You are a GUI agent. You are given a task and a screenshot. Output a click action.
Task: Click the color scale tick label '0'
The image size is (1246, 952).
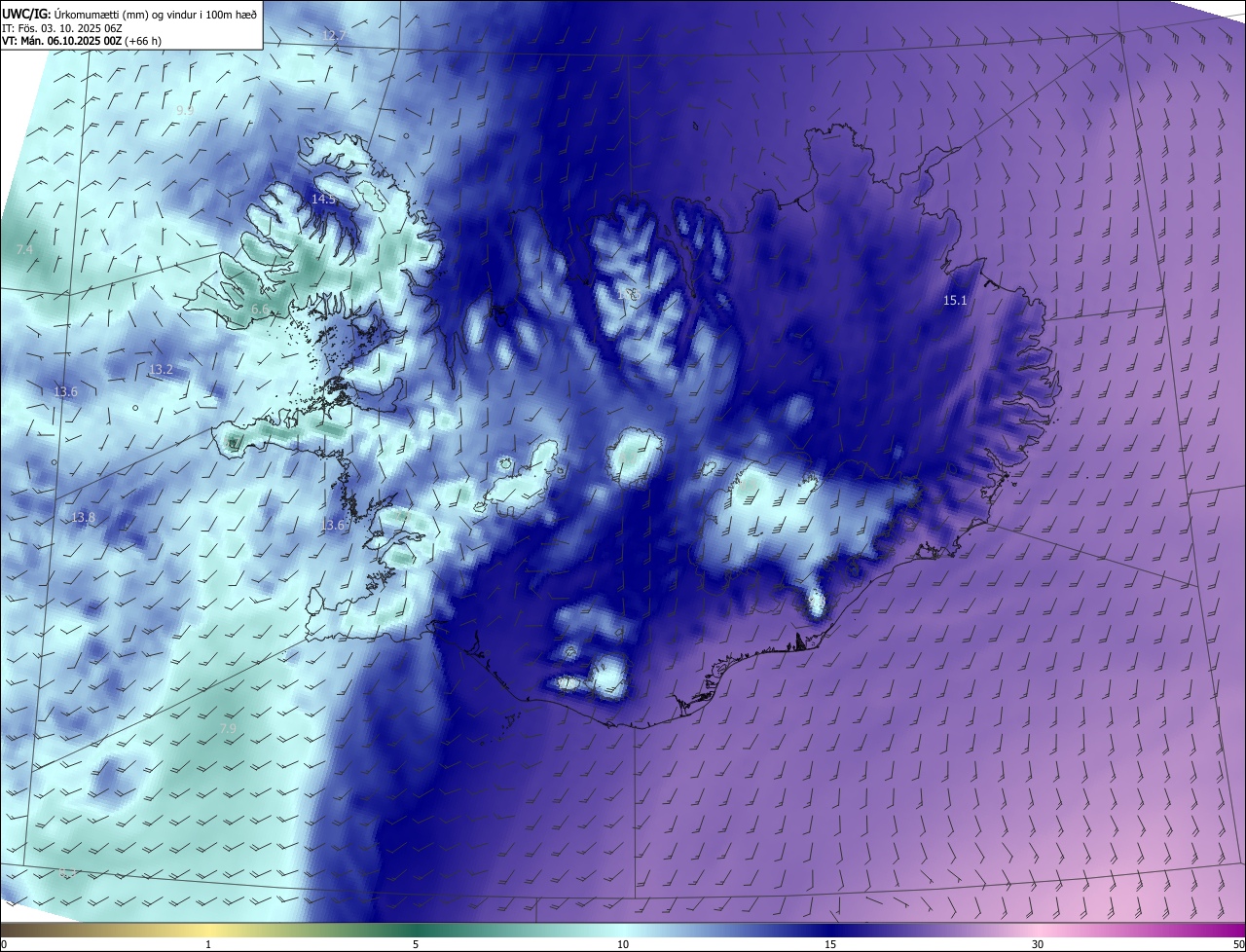click(4, 944)
